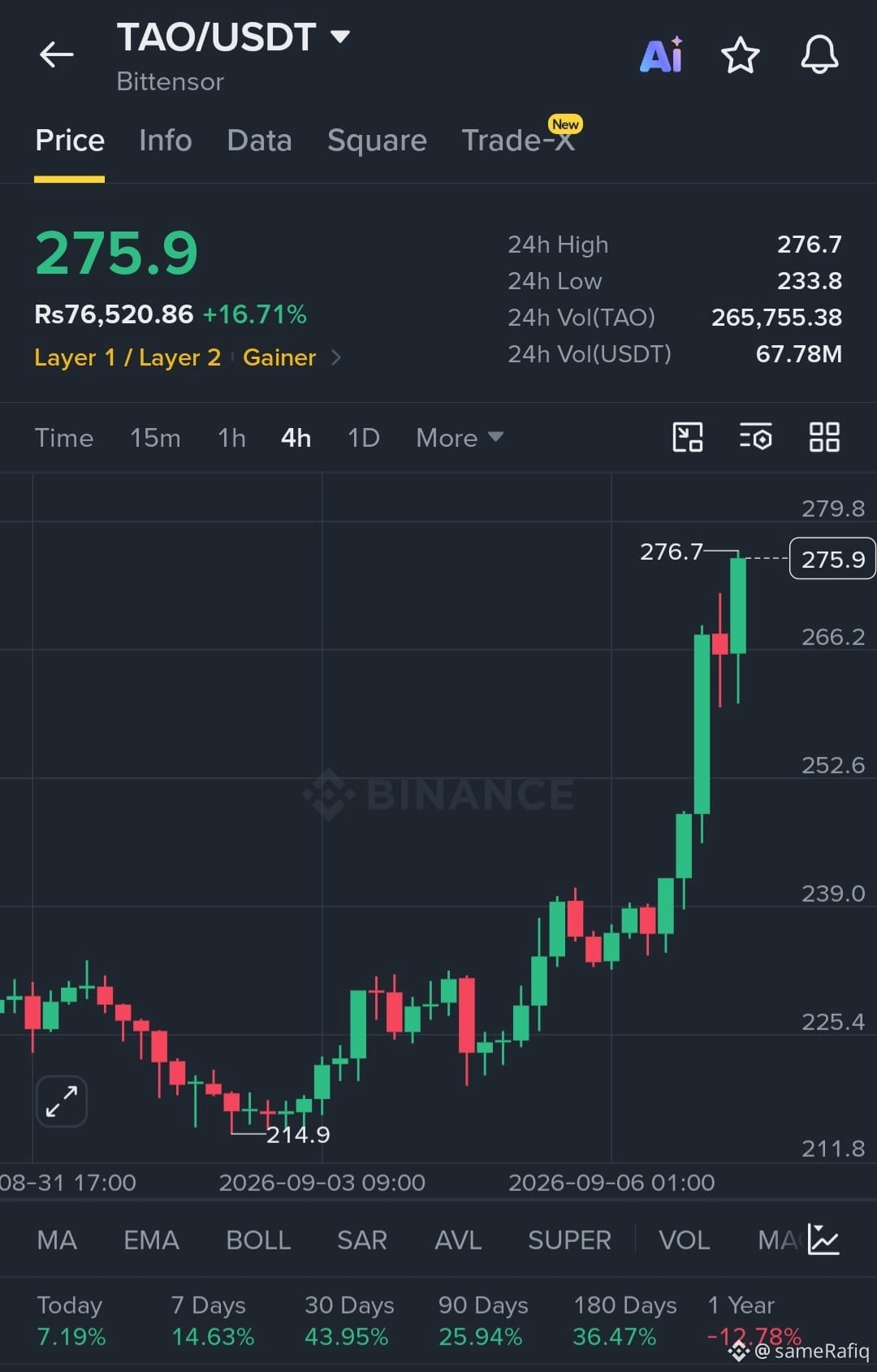
Task: Open the chart drawing tools icon
Action: coord(688,437)
